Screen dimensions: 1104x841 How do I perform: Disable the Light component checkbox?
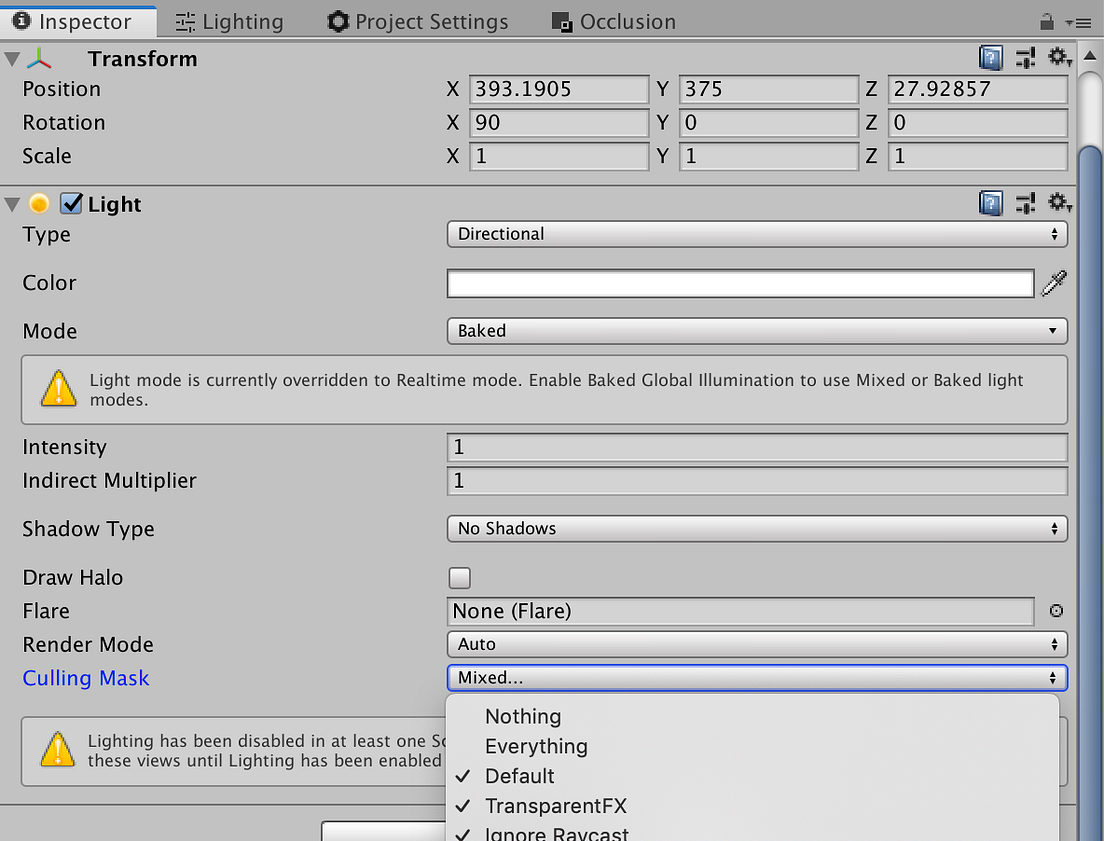click(x=71, y=202)
